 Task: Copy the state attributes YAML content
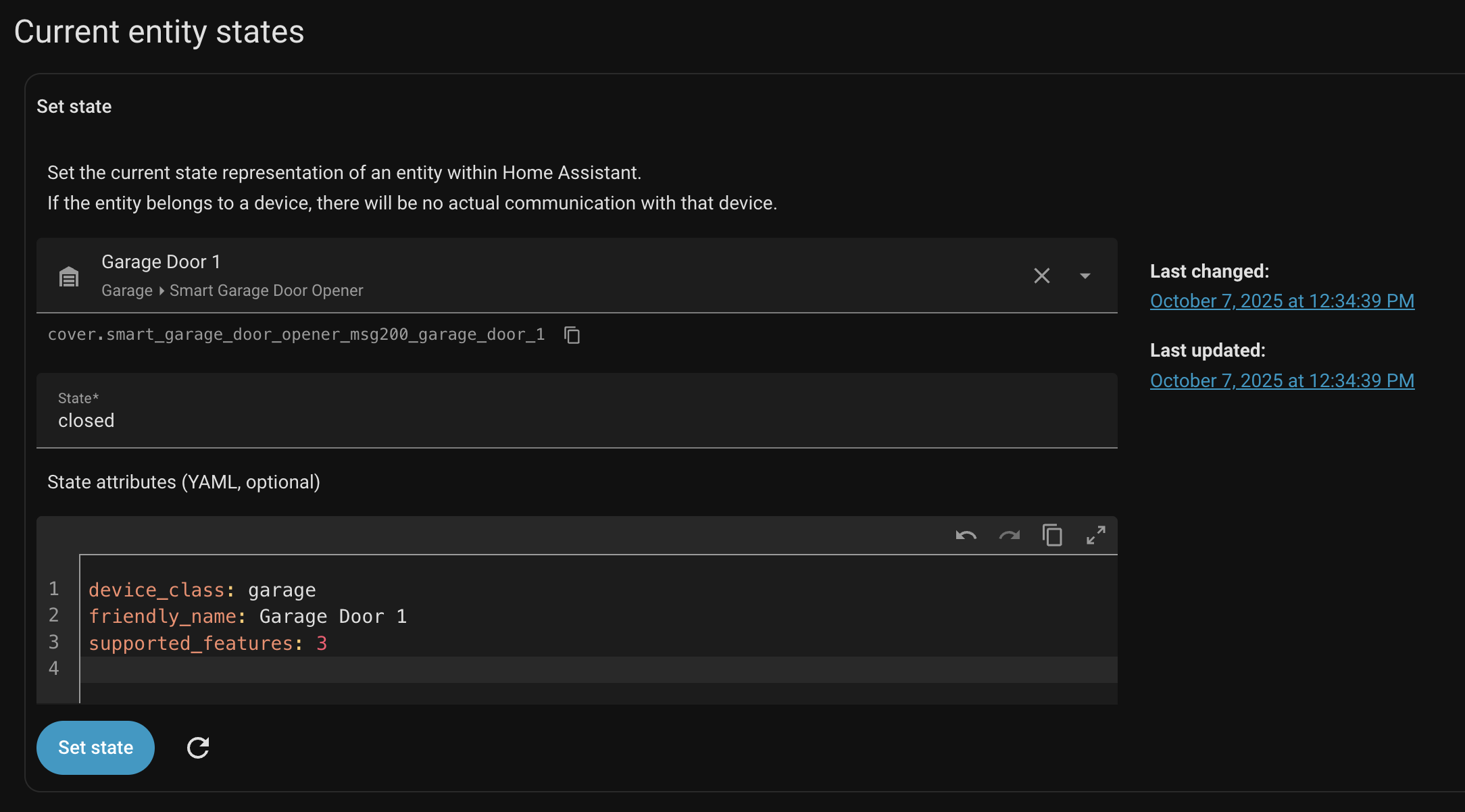[1052, 536]
